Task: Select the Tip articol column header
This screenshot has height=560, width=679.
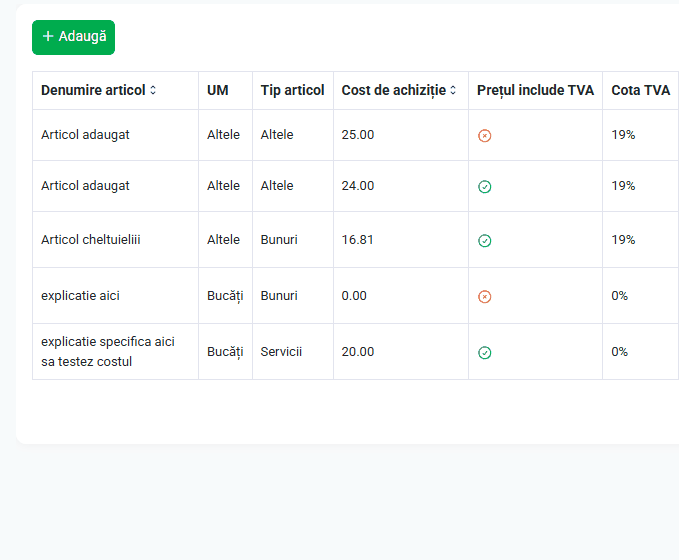Action: (x=292, y=90)
